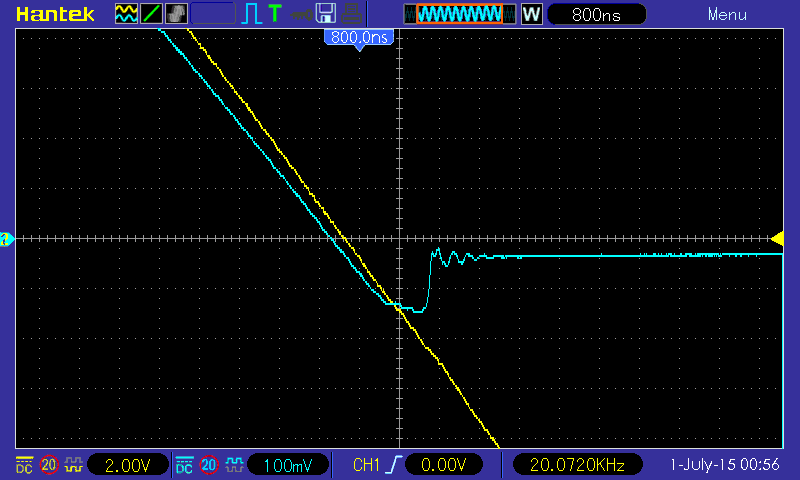Click the 800ns timebase readout
This screenshot has height=480, width=800.
coord(596,14)
